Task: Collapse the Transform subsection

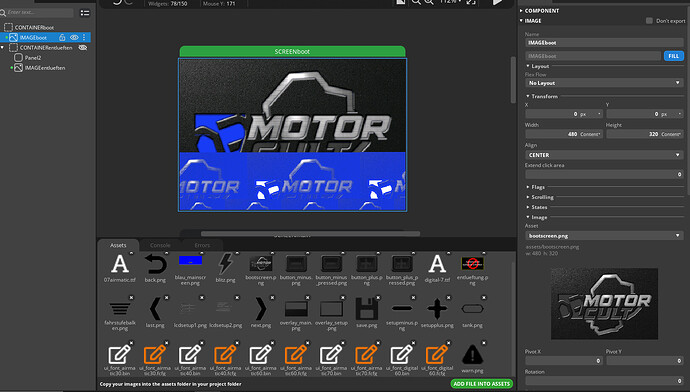Action: 528,96
